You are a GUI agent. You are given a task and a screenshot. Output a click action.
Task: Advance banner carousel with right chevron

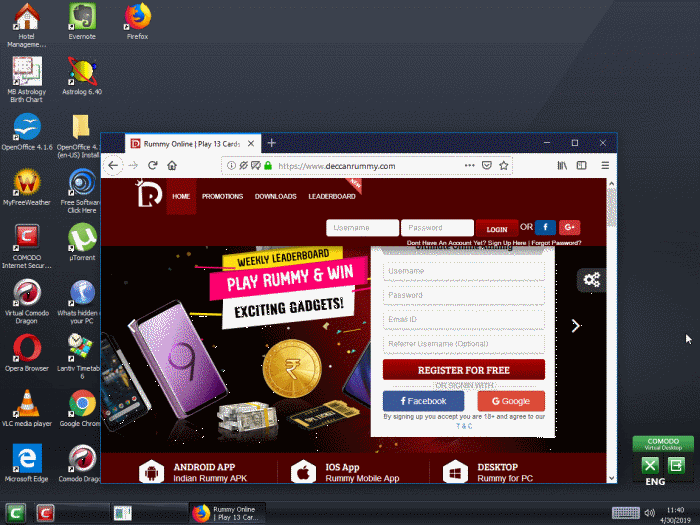click(x=575, y=326)
